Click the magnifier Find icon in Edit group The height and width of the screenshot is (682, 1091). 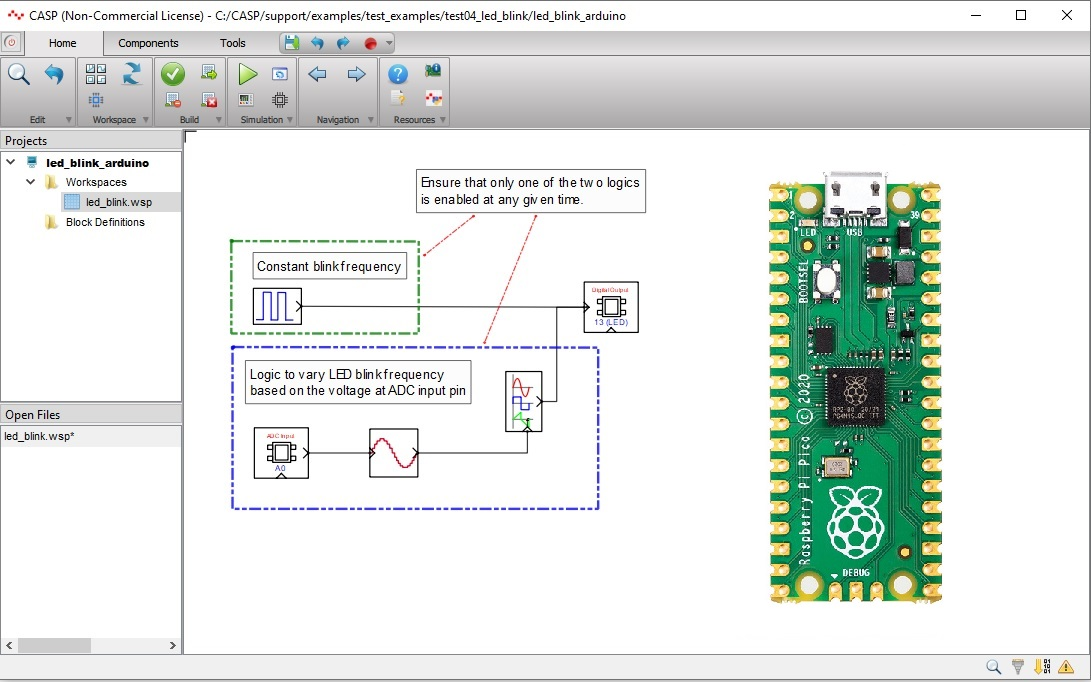point(19,74)
